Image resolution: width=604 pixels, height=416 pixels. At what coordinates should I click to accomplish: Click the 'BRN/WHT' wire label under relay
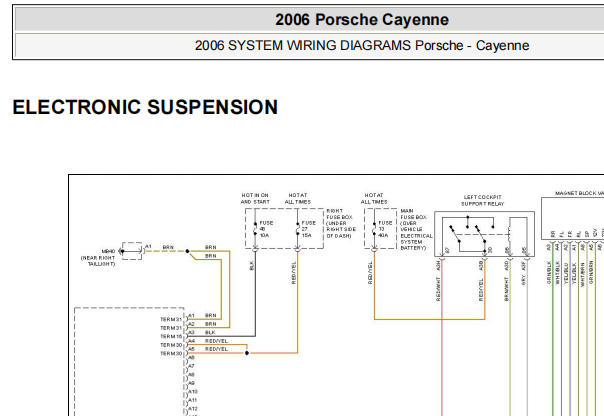coord(506,289)
